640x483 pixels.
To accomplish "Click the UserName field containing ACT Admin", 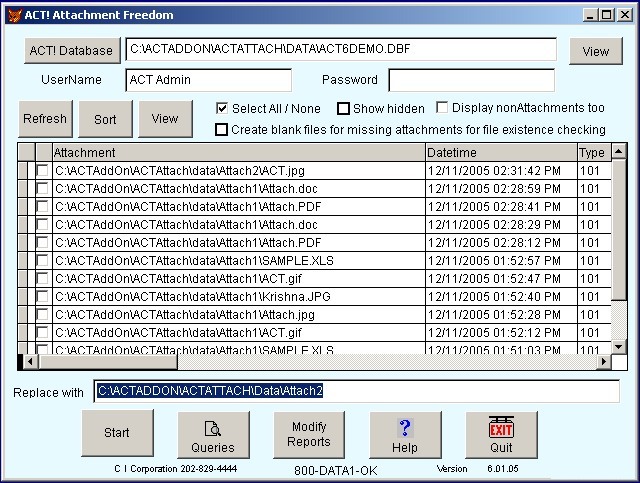I will [209, 80].
